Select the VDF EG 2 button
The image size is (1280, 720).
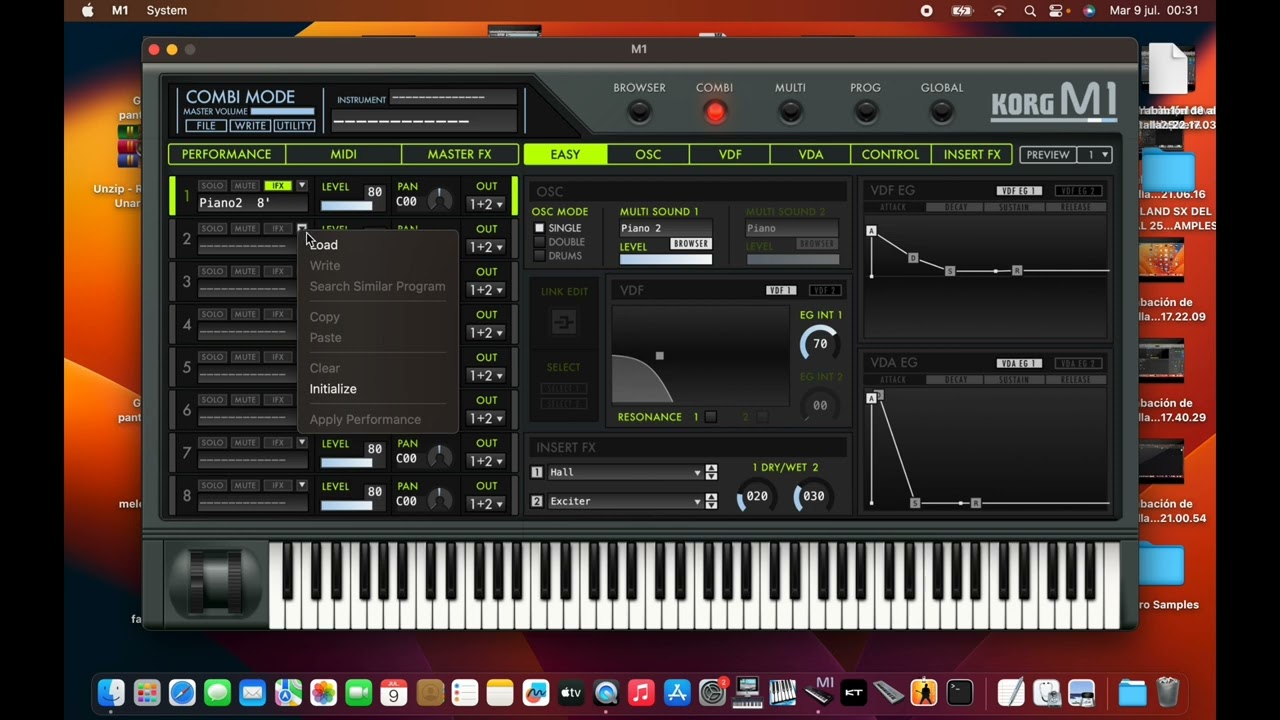point(1078,191)
